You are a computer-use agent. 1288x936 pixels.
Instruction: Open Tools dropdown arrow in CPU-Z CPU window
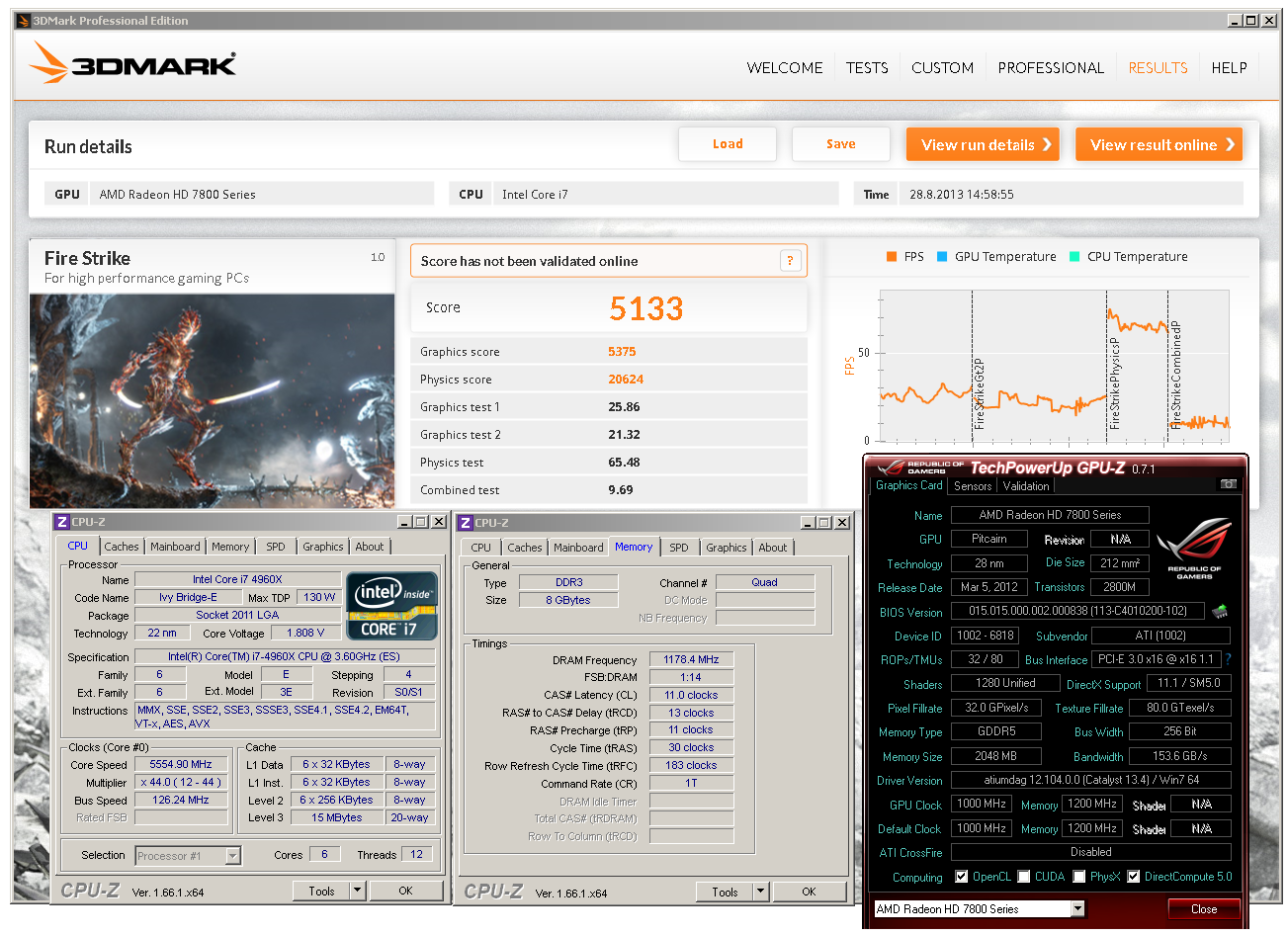357,891
